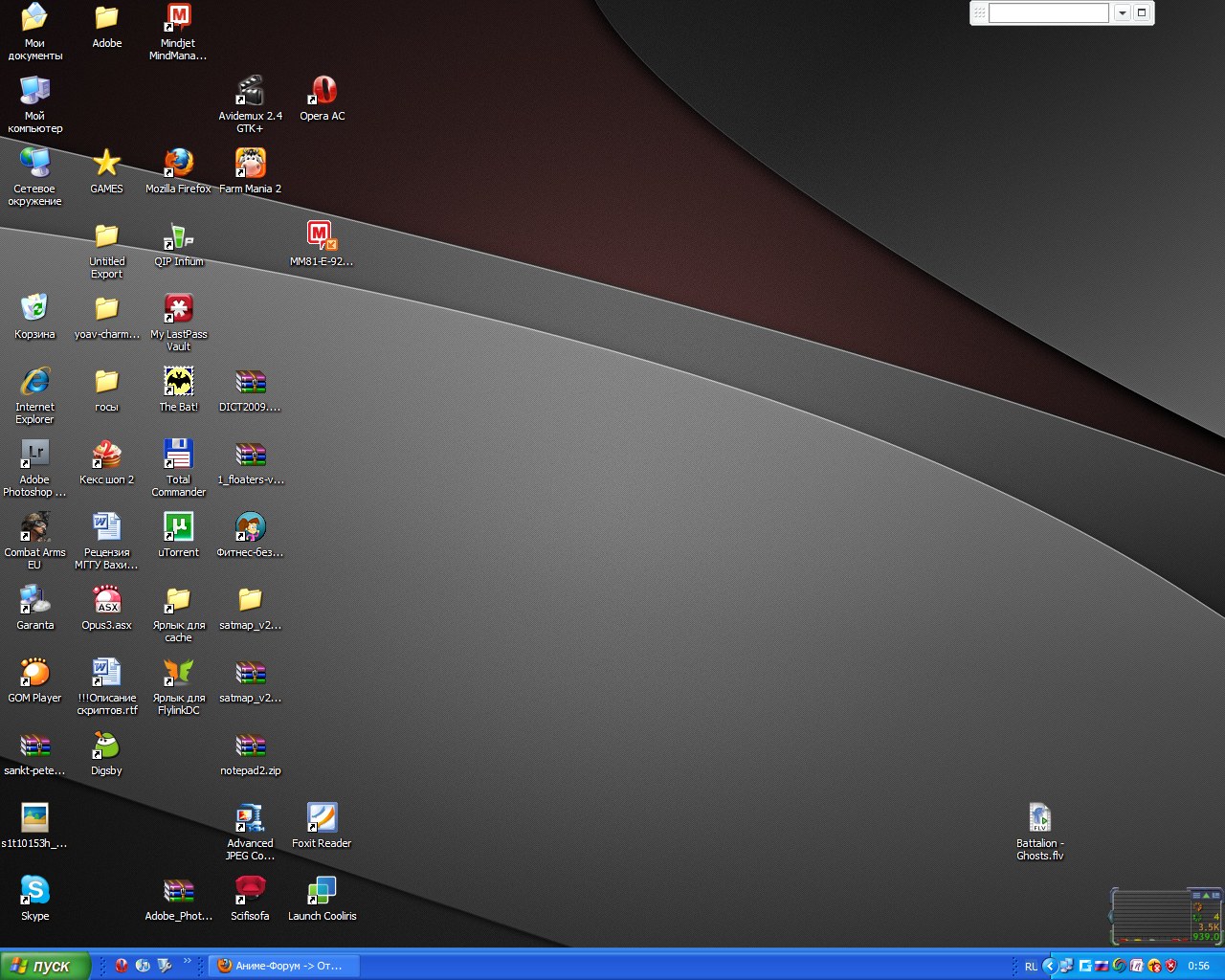This screenshot has width=1225, height=980.
Task: Click the green triangle in monitor widget
Action: [x=1206, y=895]
